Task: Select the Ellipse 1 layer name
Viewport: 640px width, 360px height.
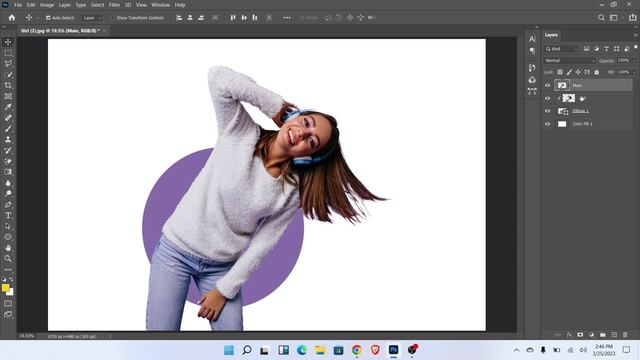Action: pyautogui.click(x=580, y=111)
